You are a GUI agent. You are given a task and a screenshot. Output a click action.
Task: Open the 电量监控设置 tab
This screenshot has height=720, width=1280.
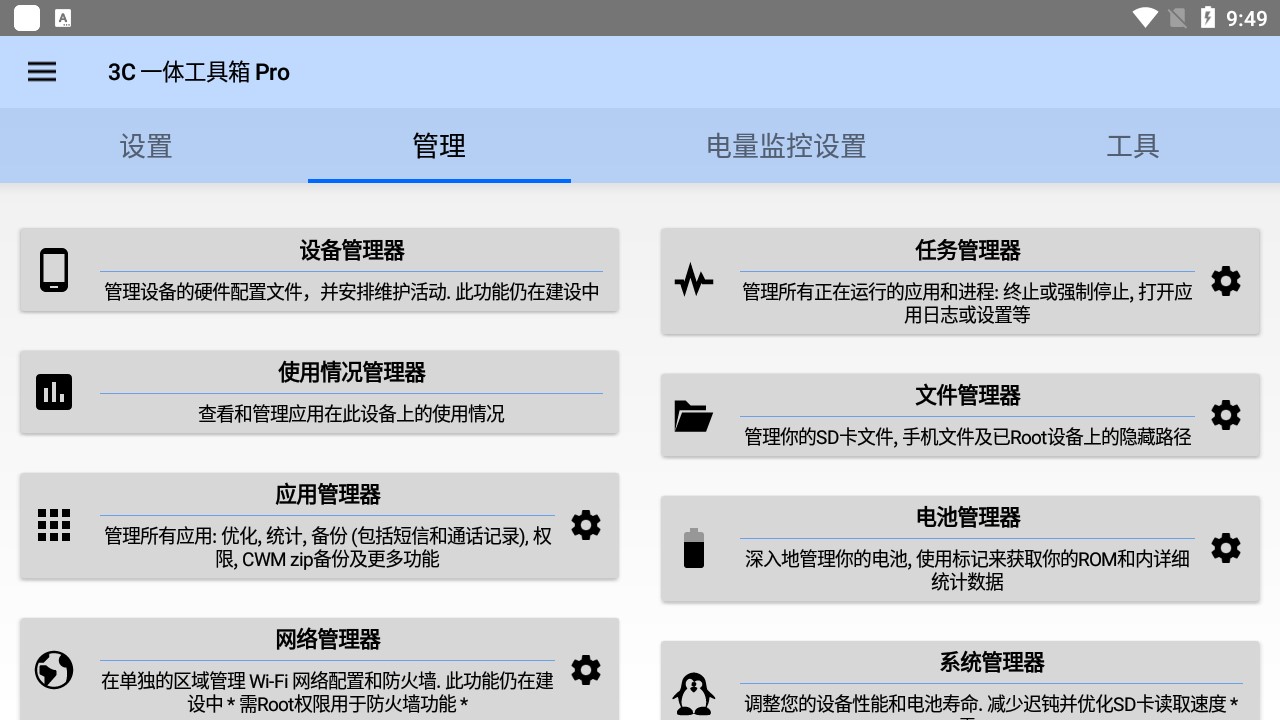tap(786, 146)
